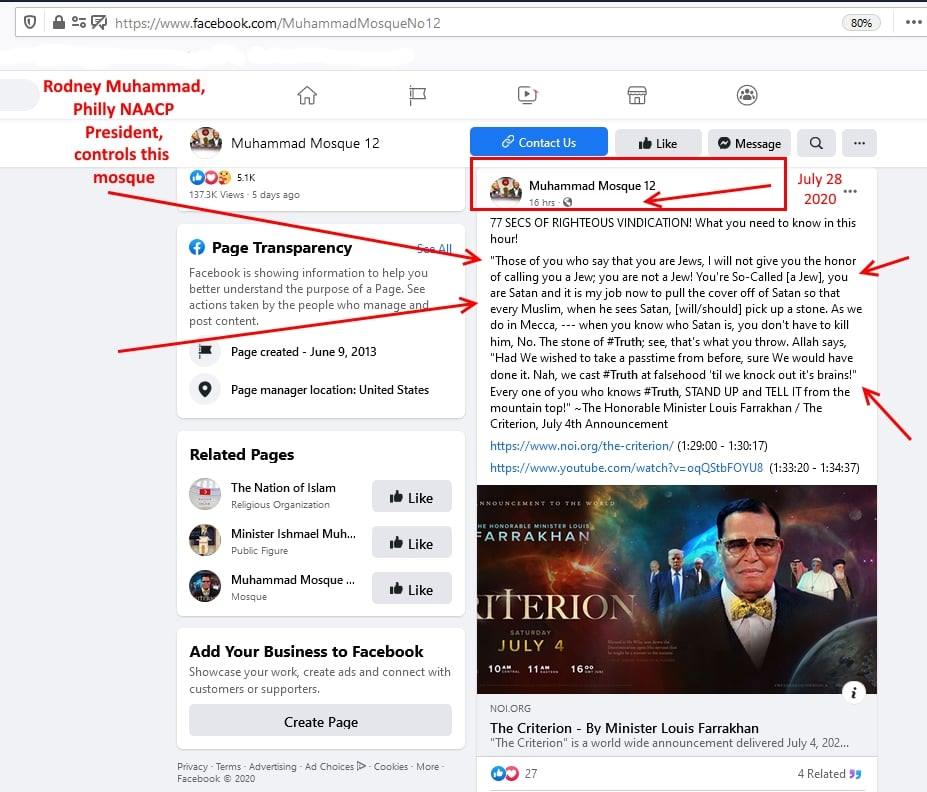This screenshot has height=792, width=927.
Task: Click the Create Page button
Action: [x=320, y=721]
